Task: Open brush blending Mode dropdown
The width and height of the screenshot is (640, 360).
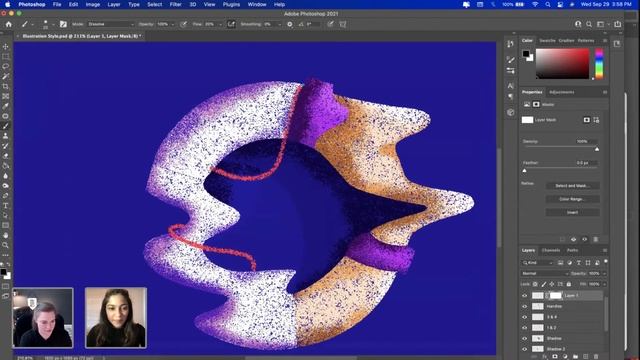Action: tap(111, 24)
